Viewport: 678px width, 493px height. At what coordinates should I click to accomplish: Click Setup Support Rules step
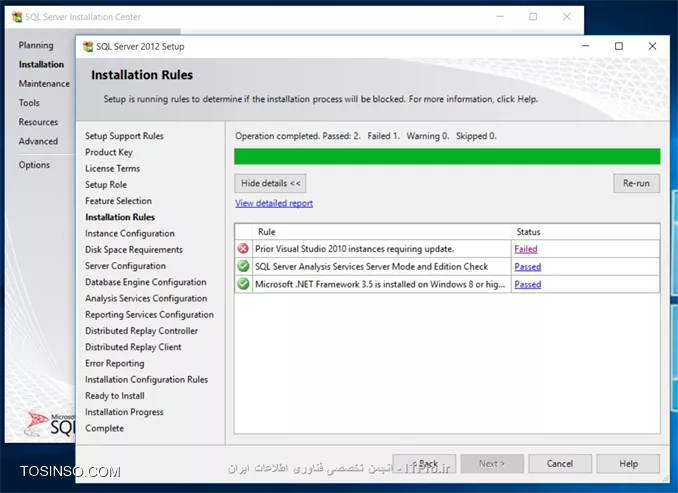(x=124, y=136)
